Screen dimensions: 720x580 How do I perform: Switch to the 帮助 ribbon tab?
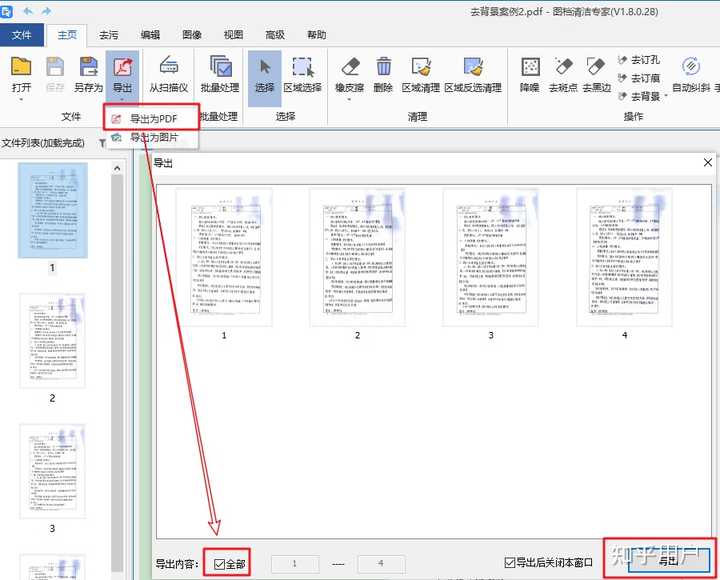click(x=316, y=35)
